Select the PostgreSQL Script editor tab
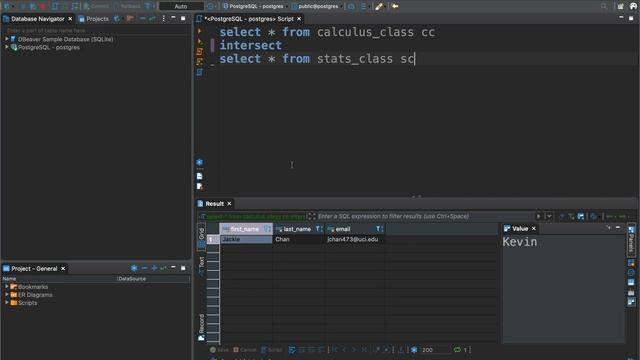This screenshot has width=640, height=360. pos(249,19)
